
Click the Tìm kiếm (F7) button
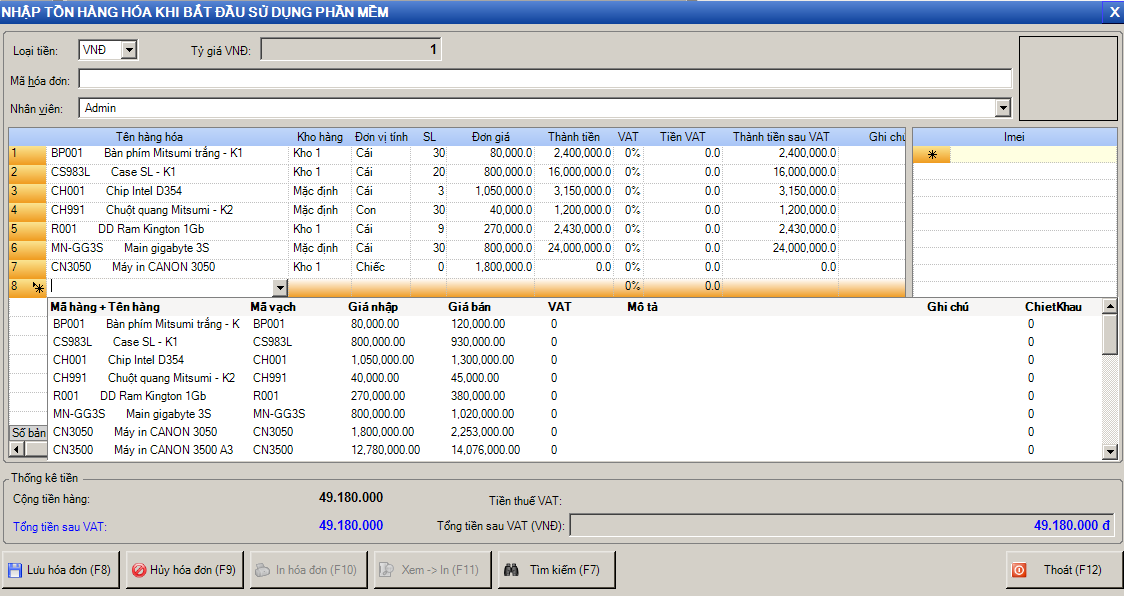tap(557, 570)
